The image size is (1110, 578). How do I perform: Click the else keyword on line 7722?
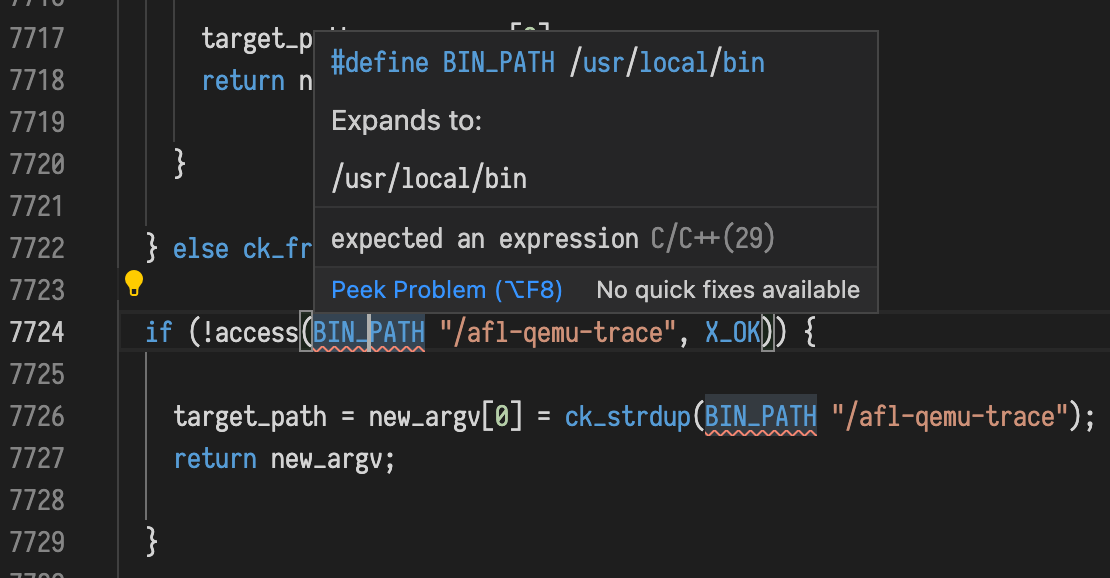(201, 248)
